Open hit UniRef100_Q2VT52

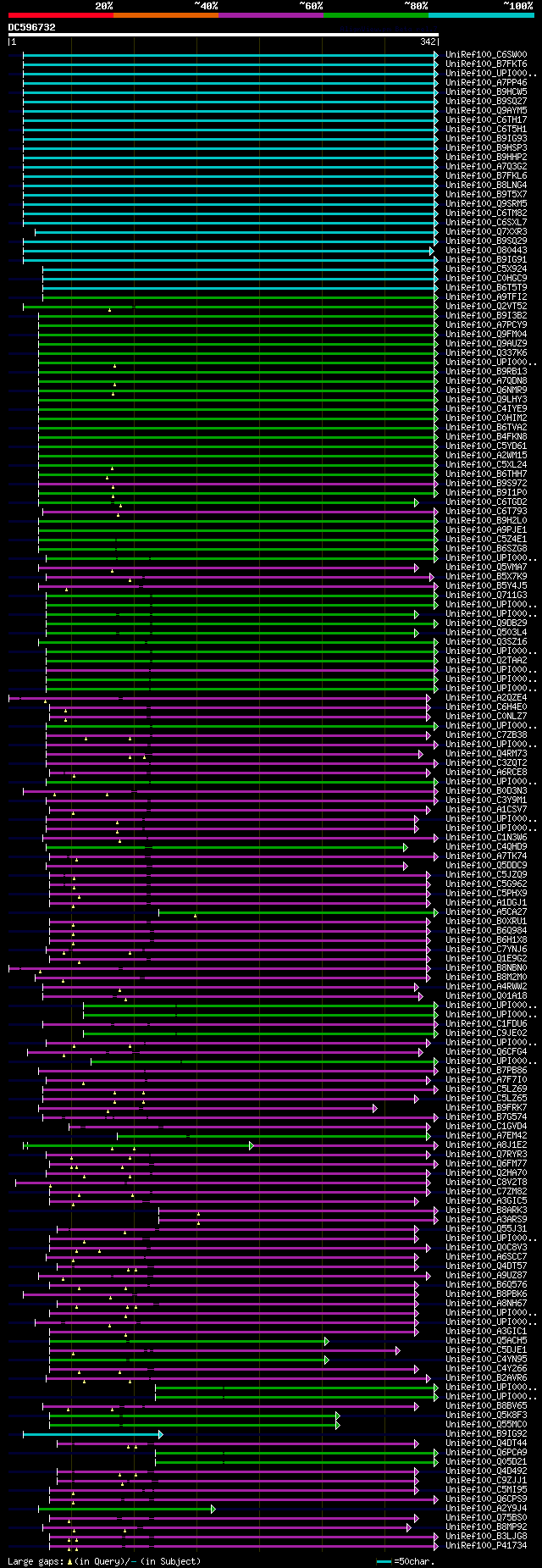pos(486,306)
